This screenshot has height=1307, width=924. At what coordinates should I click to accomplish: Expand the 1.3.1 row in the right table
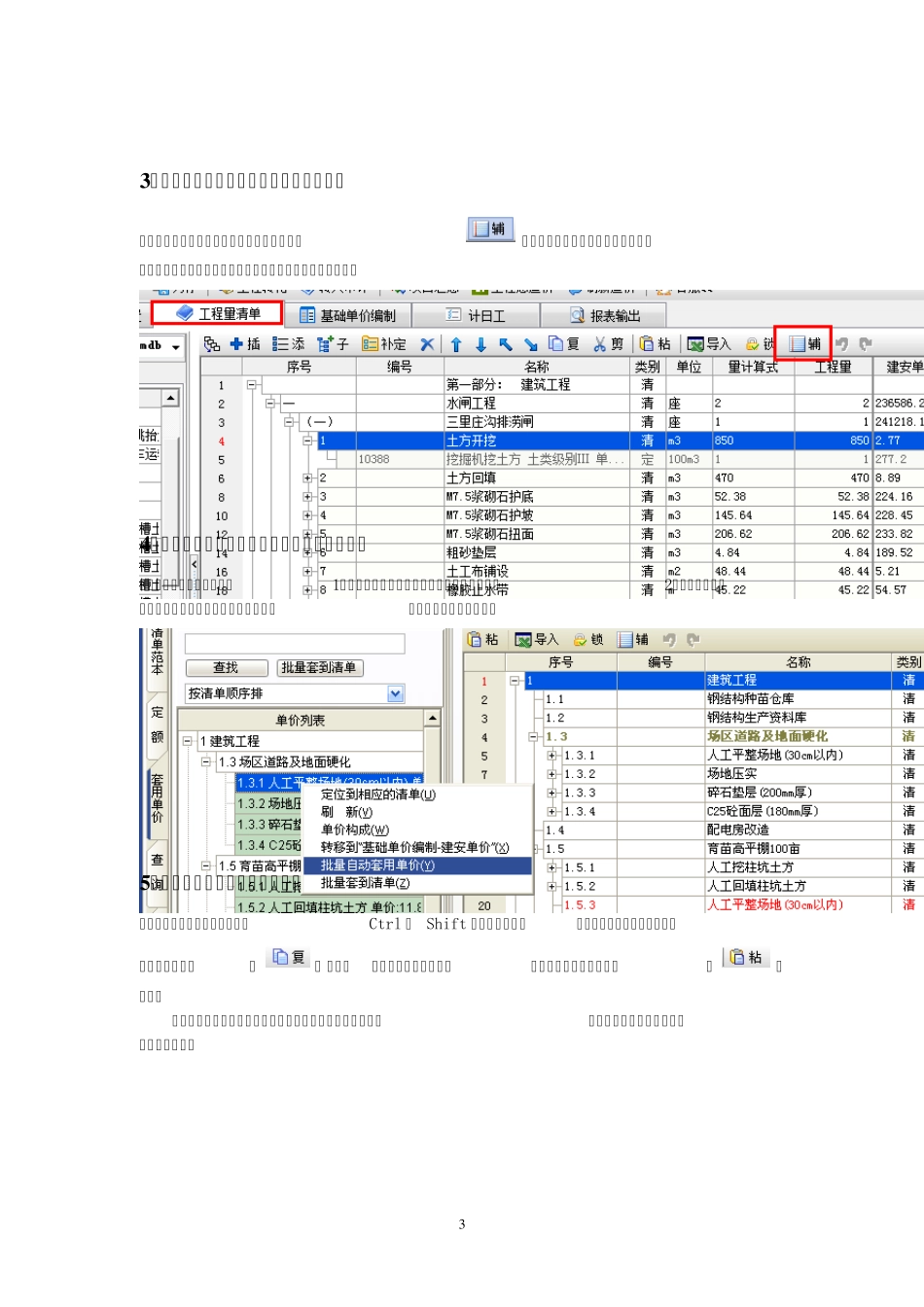click(x=551, y=756)
